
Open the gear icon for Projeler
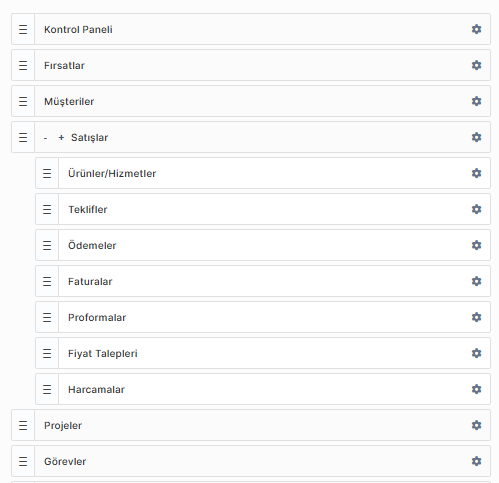476,425
